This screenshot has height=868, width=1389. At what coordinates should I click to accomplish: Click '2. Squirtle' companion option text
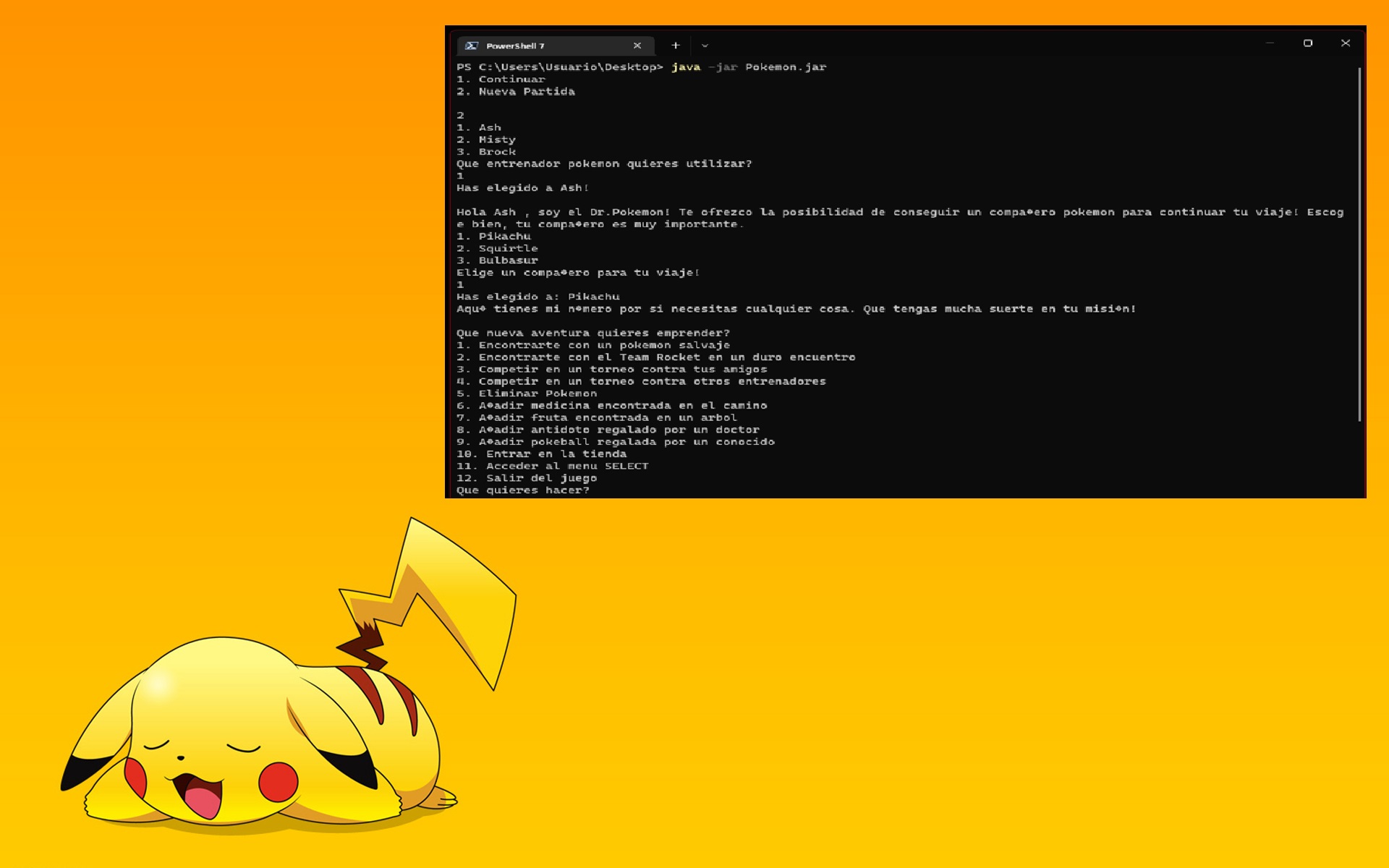pyautogui.click(x=497, y=247)
